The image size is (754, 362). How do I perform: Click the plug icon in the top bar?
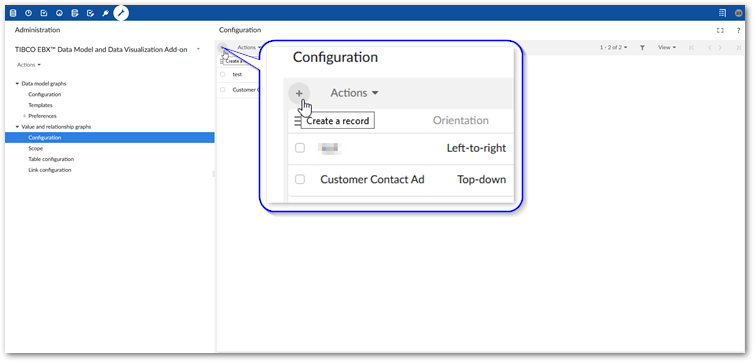(105, 13)
